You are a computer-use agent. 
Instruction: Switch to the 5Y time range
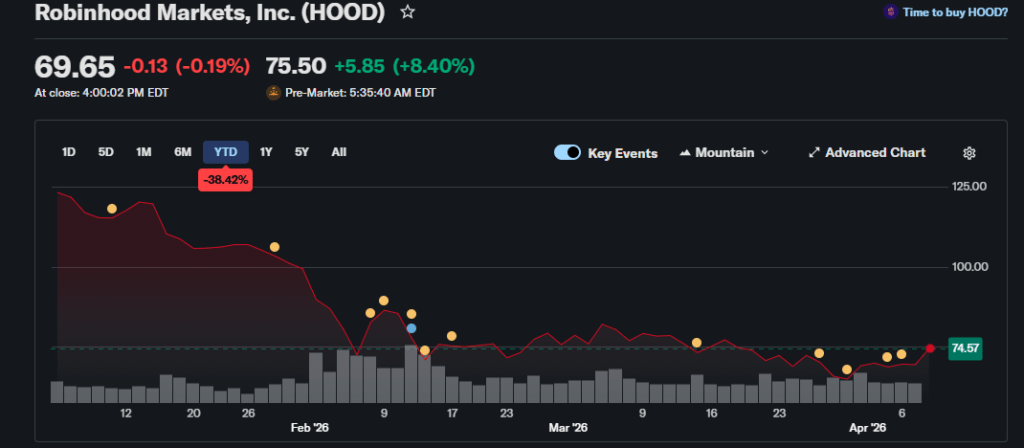pos(301,152)
